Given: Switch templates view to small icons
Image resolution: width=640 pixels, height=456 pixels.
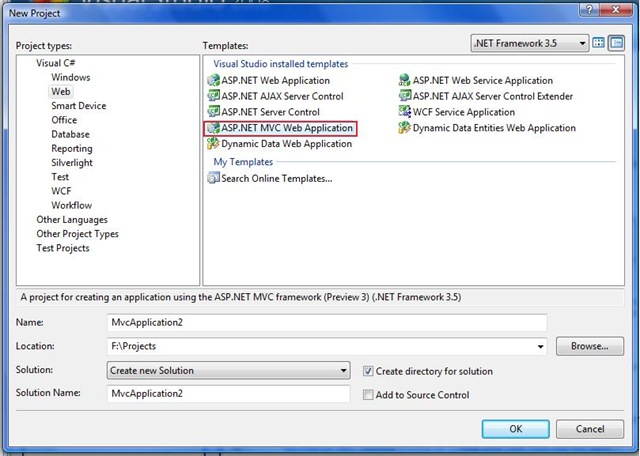Looking at the screenshot, I should tap(616, 43).
